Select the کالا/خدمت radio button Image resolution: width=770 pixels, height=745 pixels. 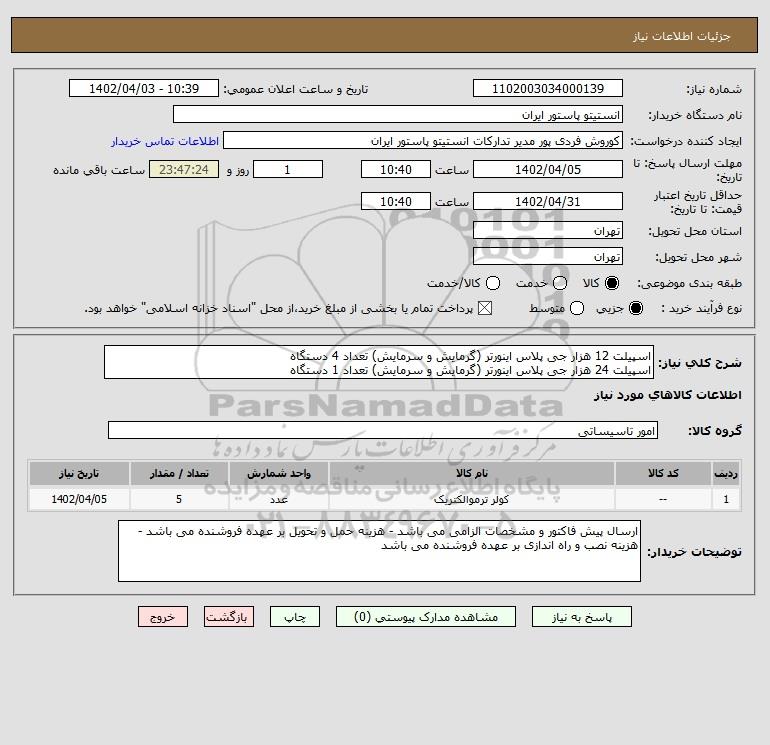pyautogui.click(x=493, y=283)
